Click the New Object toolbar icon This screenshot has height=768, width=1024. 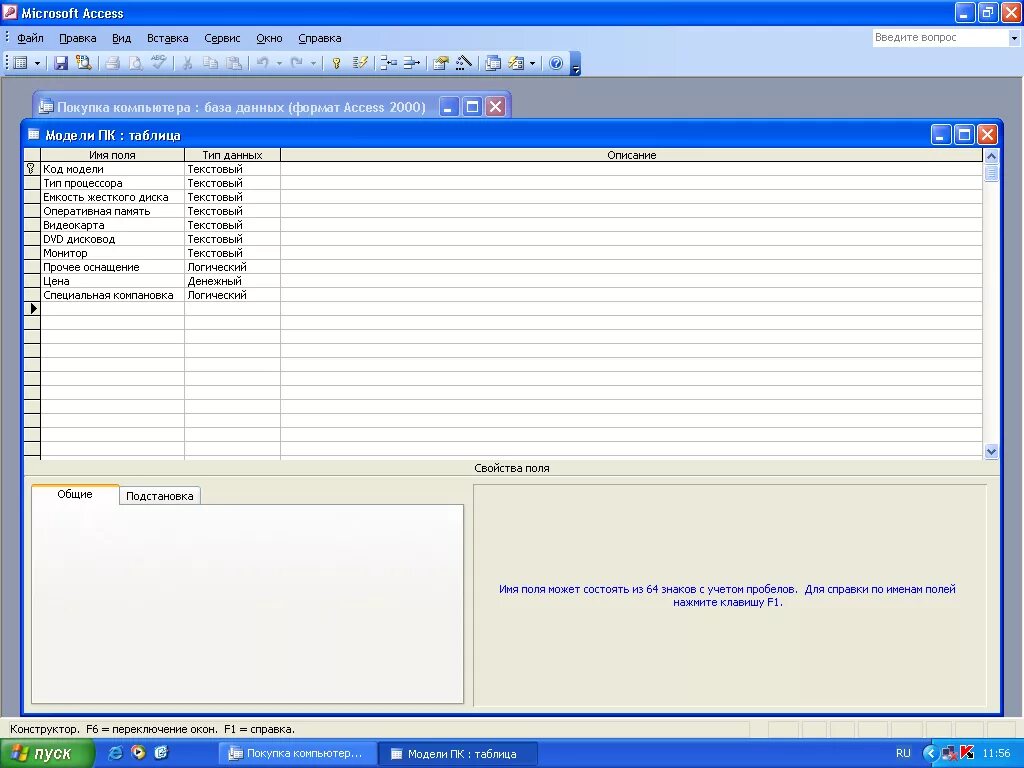[x=516, y=63]
